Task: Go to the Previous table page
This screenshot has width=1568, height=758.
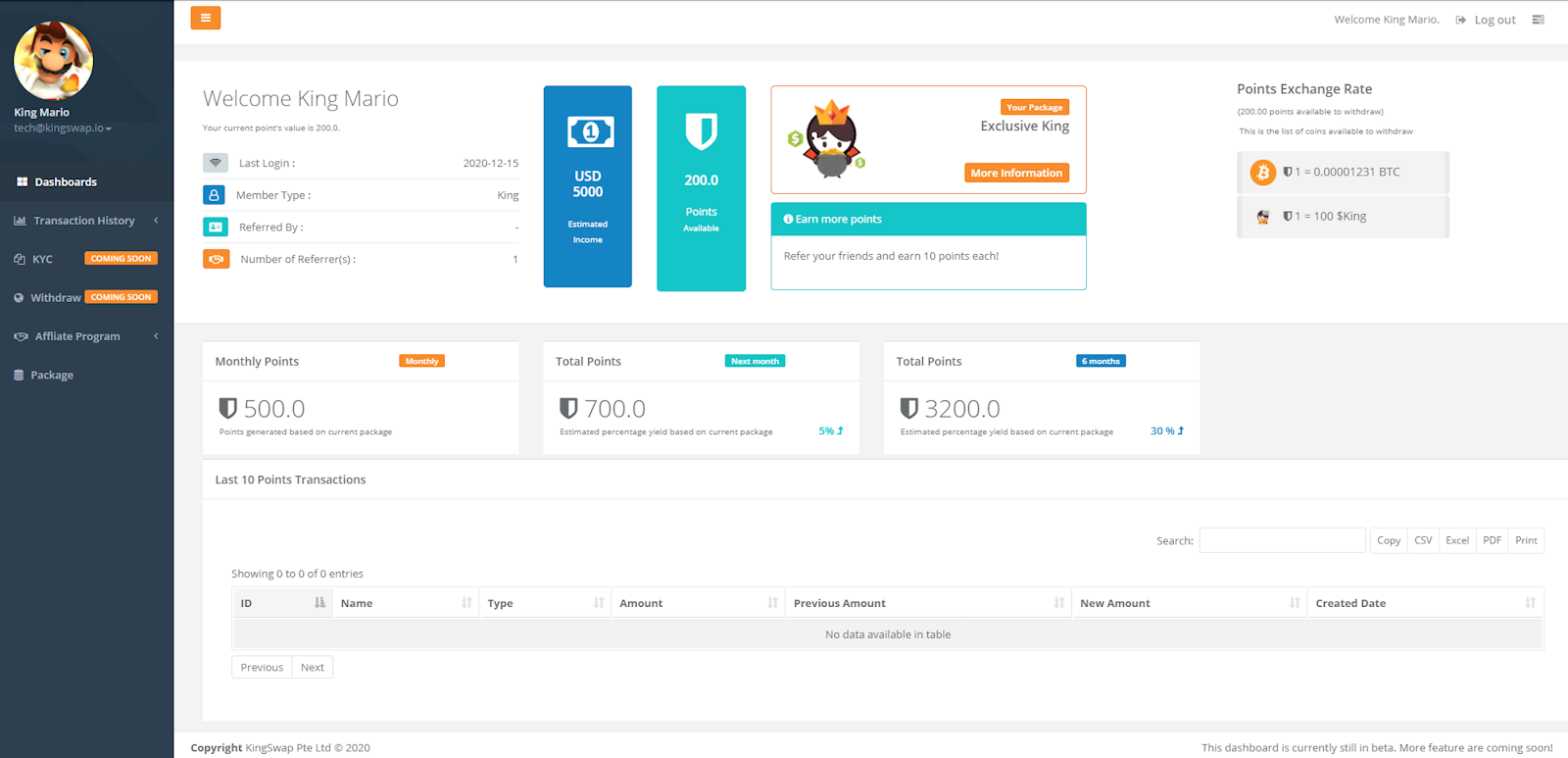Action: click(x=262, y=667)
